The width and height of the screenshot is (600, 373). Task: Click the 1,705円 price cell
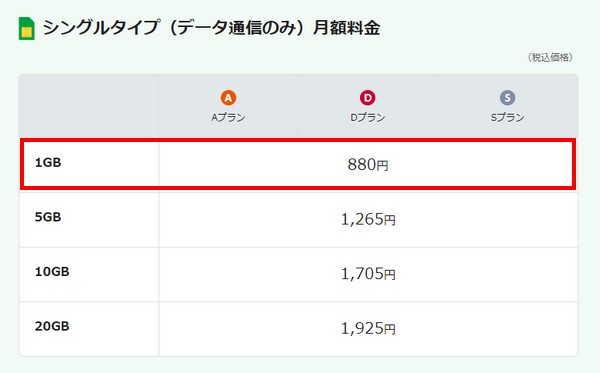click(368, 274)
